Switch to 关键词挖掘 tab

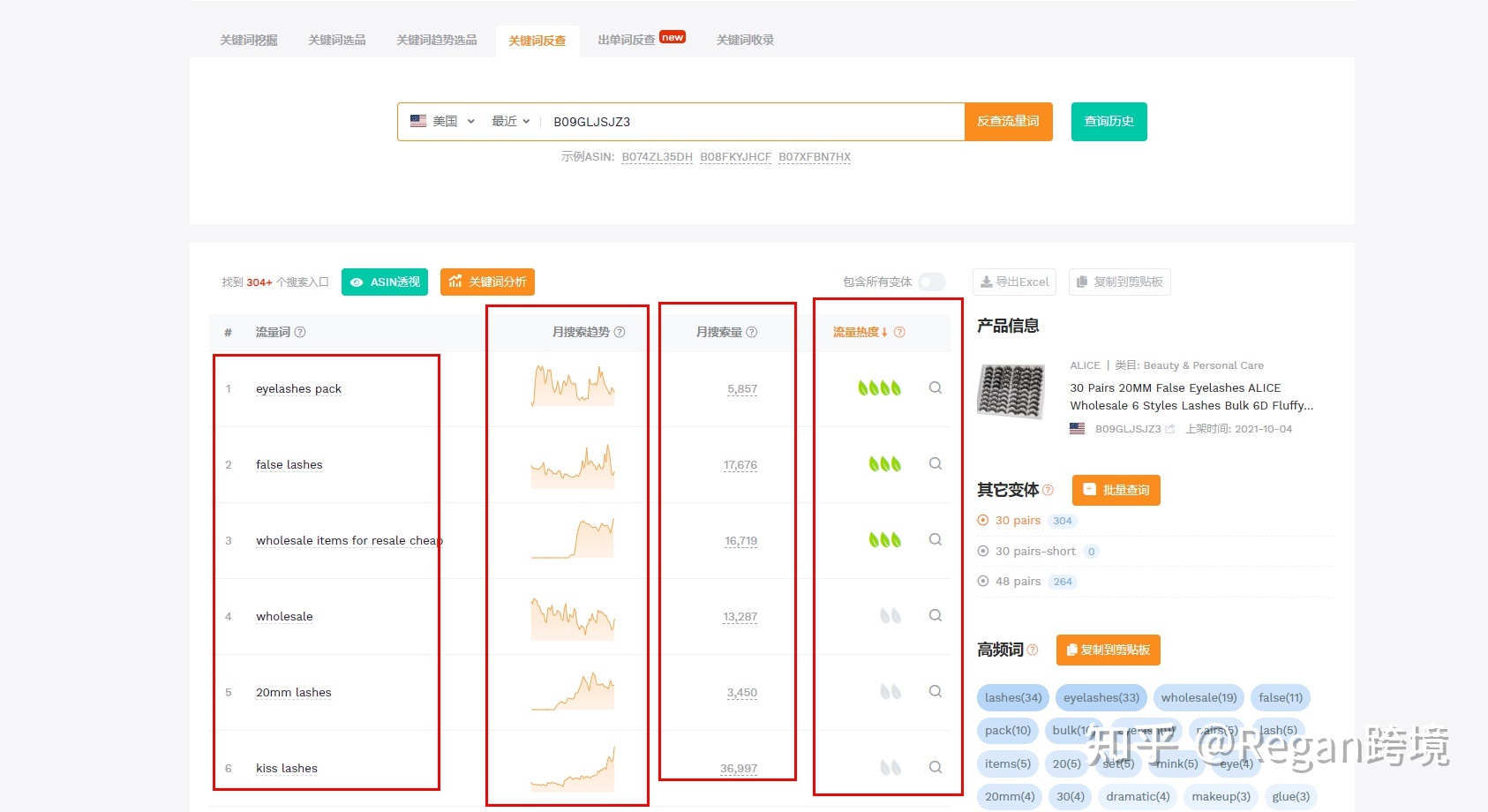(x=249, y=40)
